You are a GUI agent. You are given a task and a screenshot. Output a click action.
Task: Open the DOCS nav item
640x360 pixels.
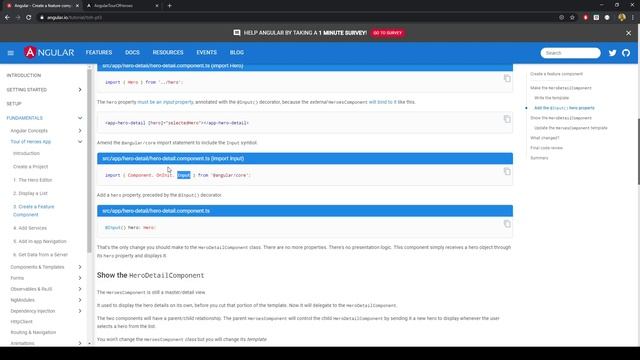[x=132, y=53]
